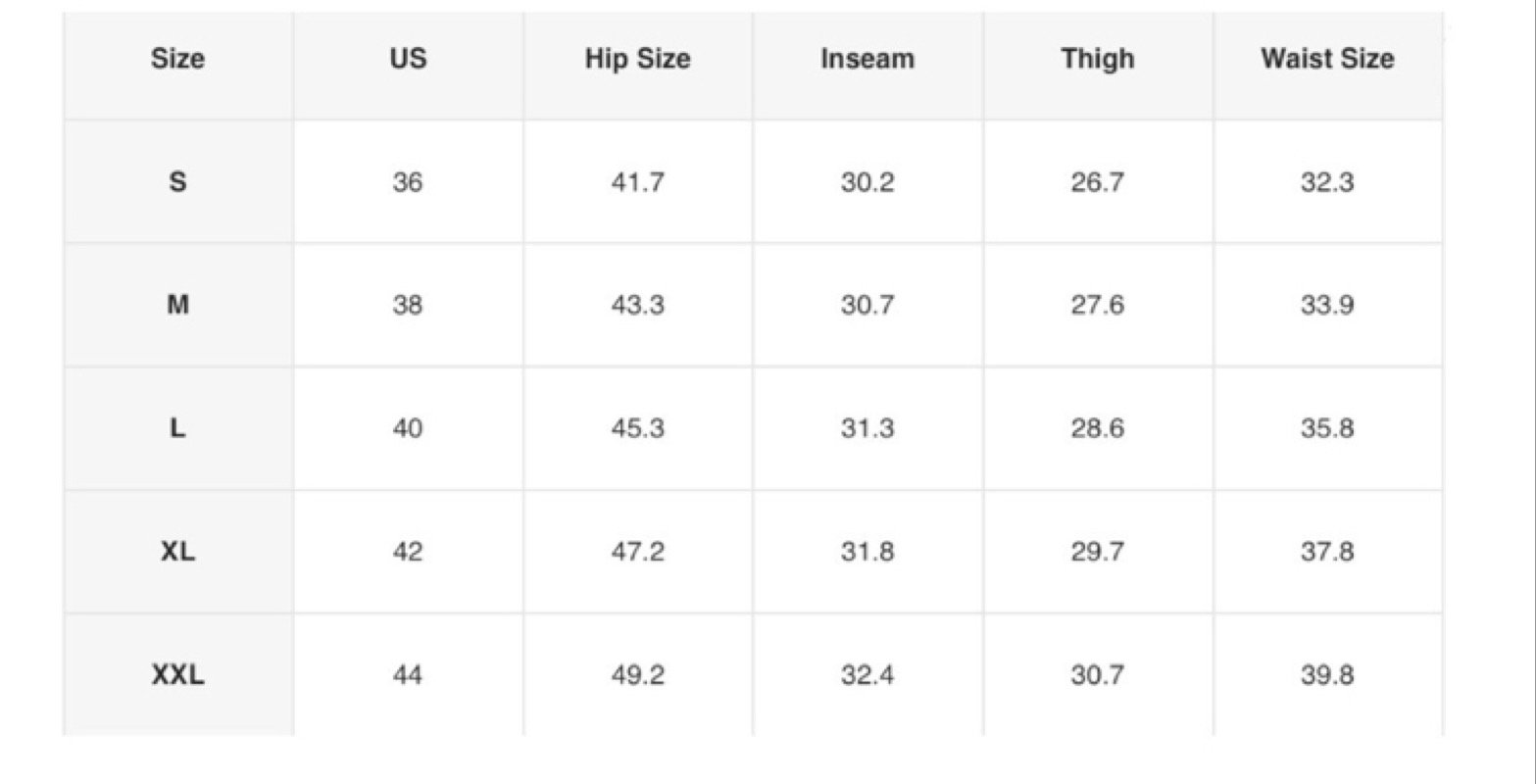
Task: Click the Size column header
Action: coord(178,59)
